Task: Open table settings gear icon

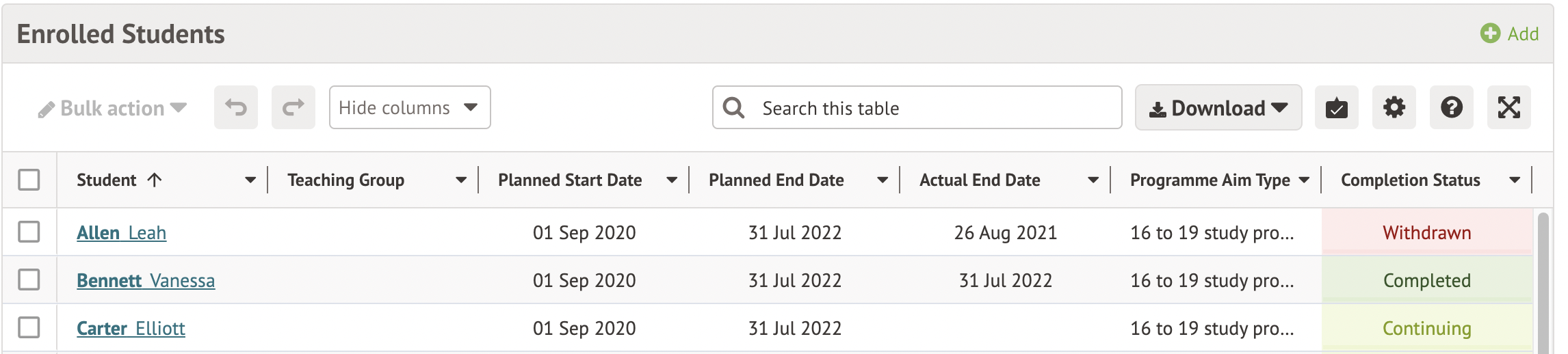Action: (x=1394, y=107)
